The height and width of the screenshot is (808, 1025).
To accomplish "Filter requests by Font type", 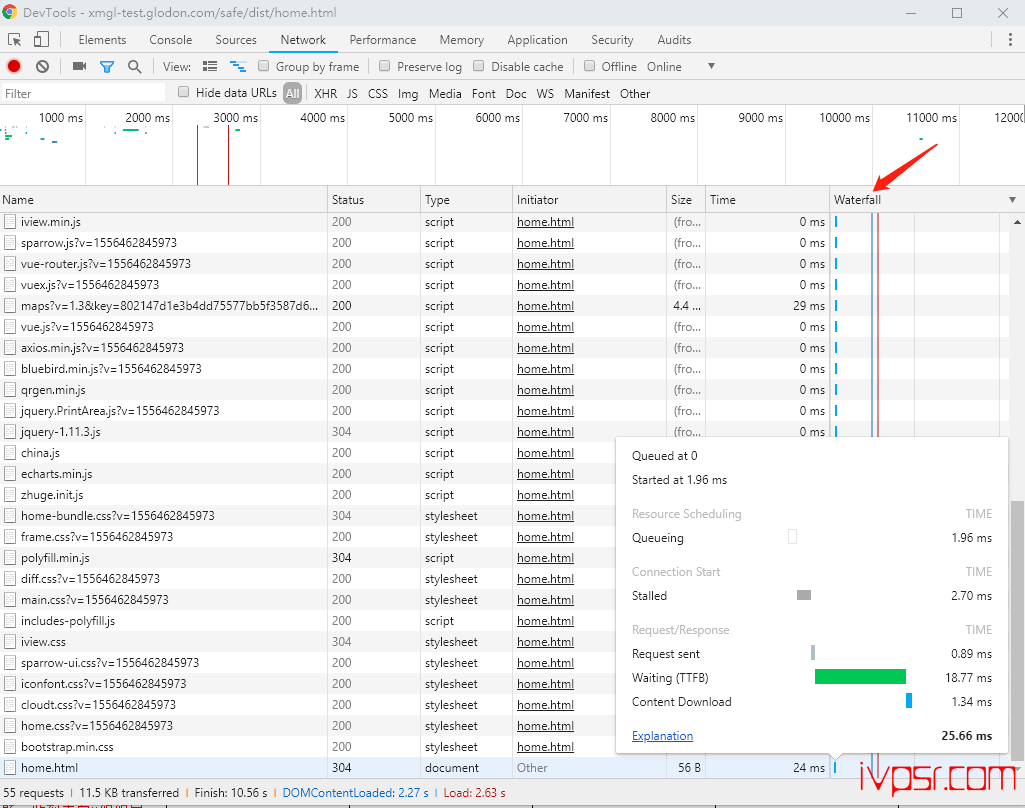I will [484, 93].
